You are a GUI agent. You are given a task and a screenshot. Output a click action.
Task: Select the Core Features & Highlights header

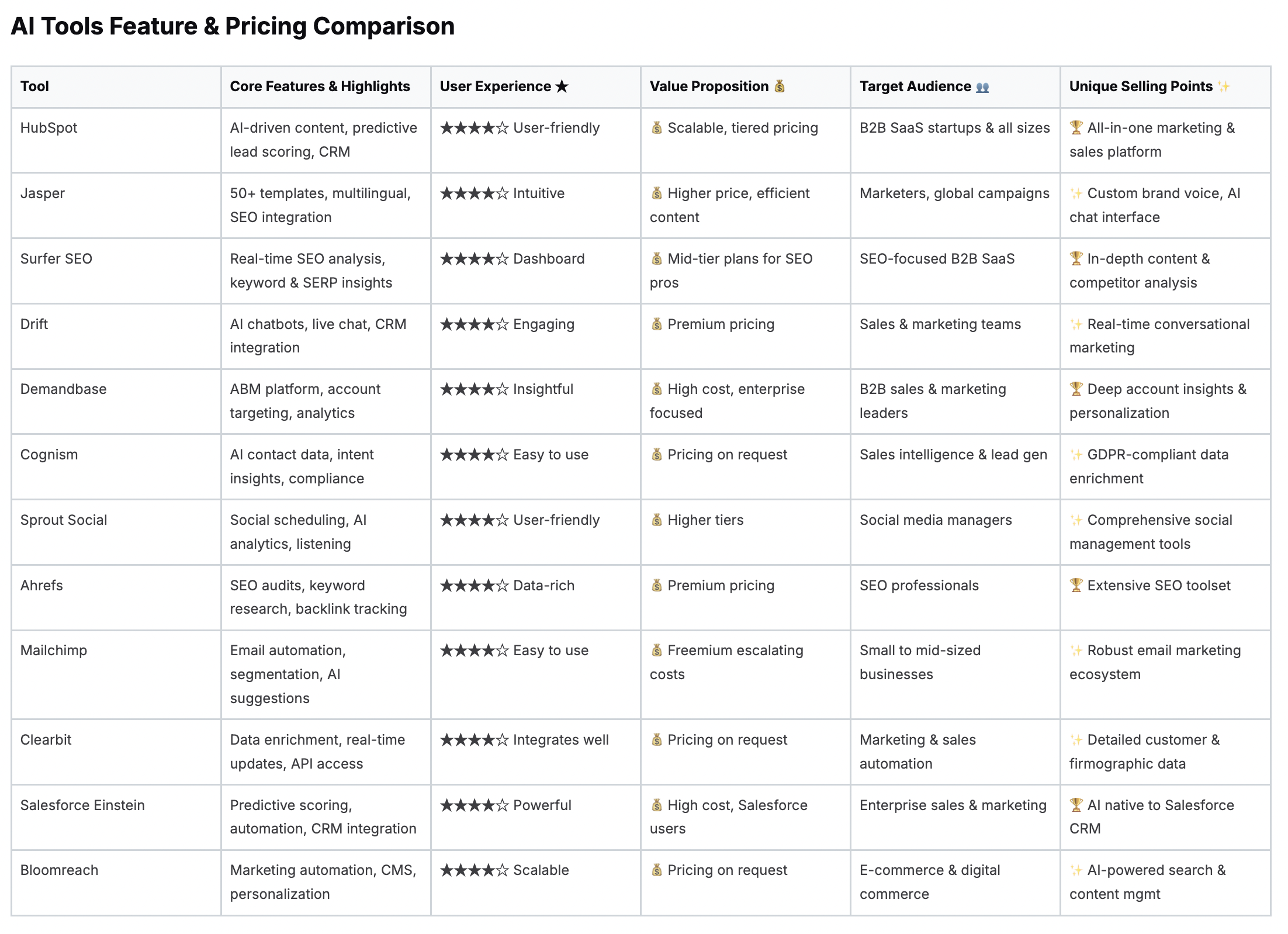pyautogui.click(x=320, y=87)
